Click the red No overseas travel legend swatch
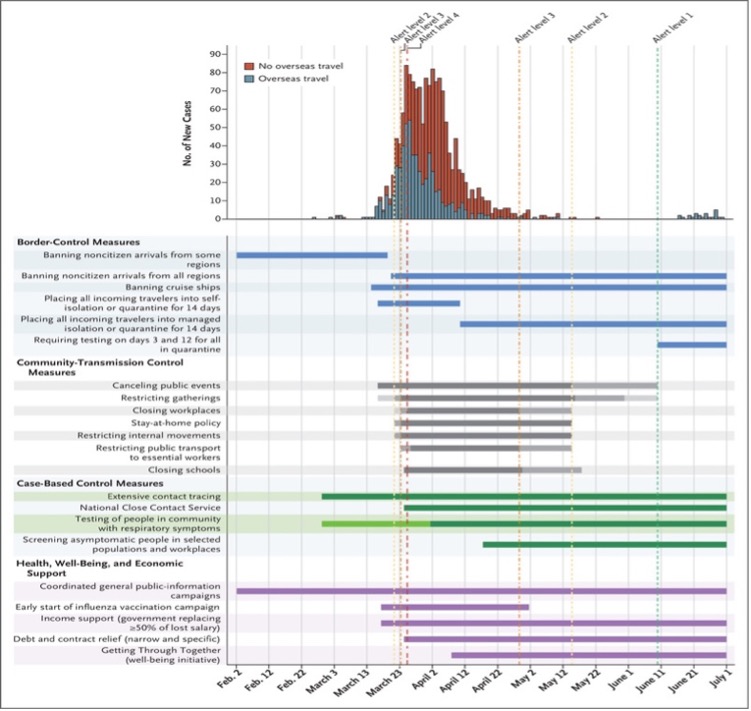 [249, 66]
